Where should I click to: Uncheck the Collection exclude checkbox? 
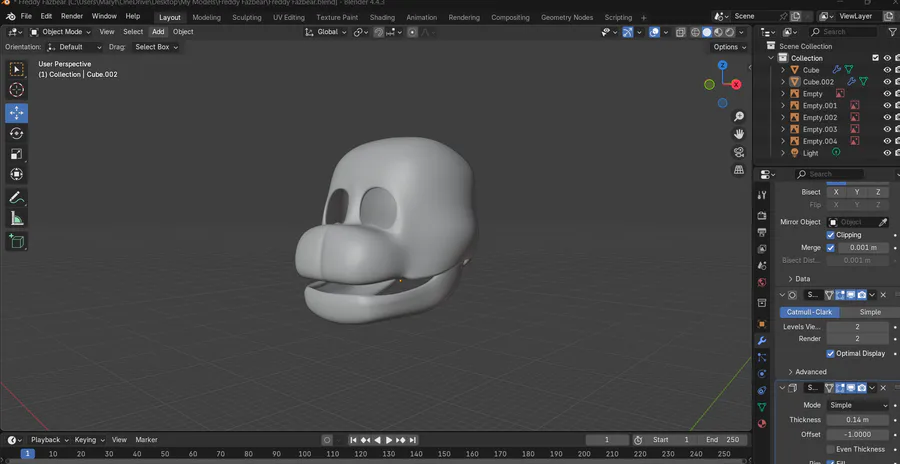[875, 58]
